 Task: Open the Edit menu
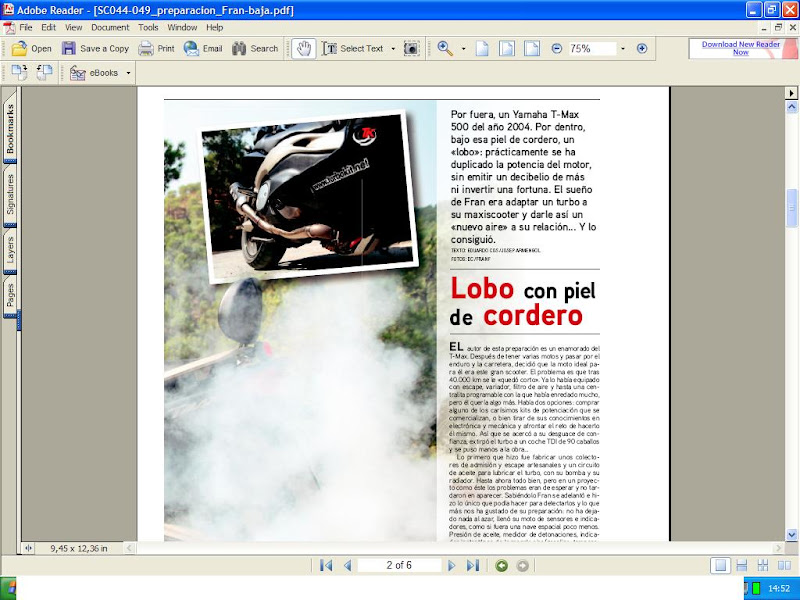point(48,28)
